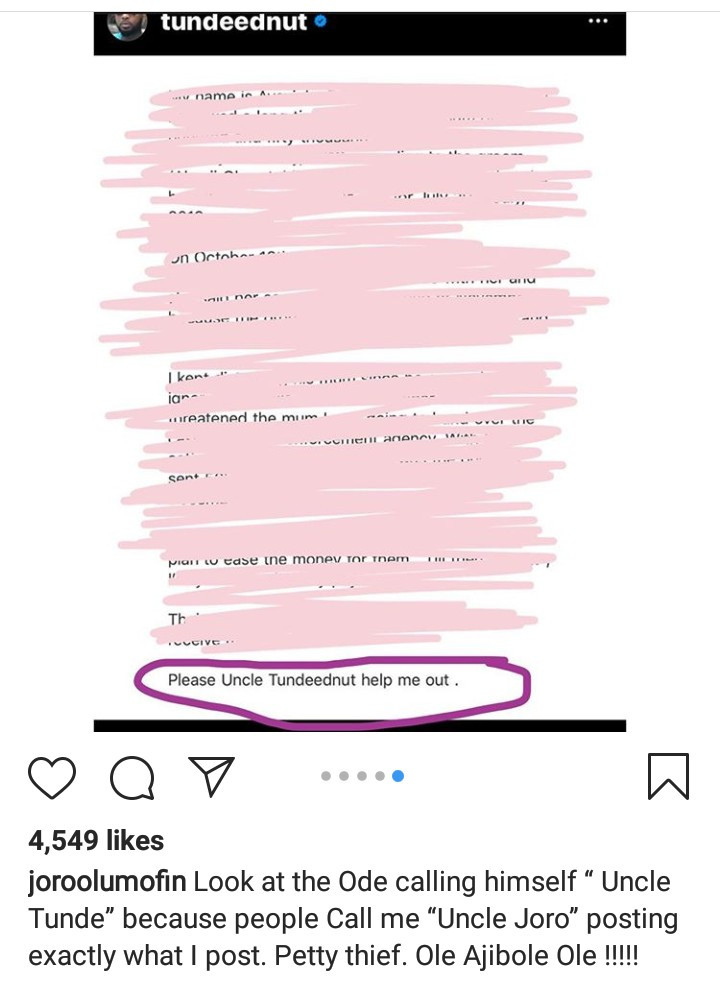Go to third carousel dot
The width and height of the screenshot is (720, 983).
click(x=362, y=776)
